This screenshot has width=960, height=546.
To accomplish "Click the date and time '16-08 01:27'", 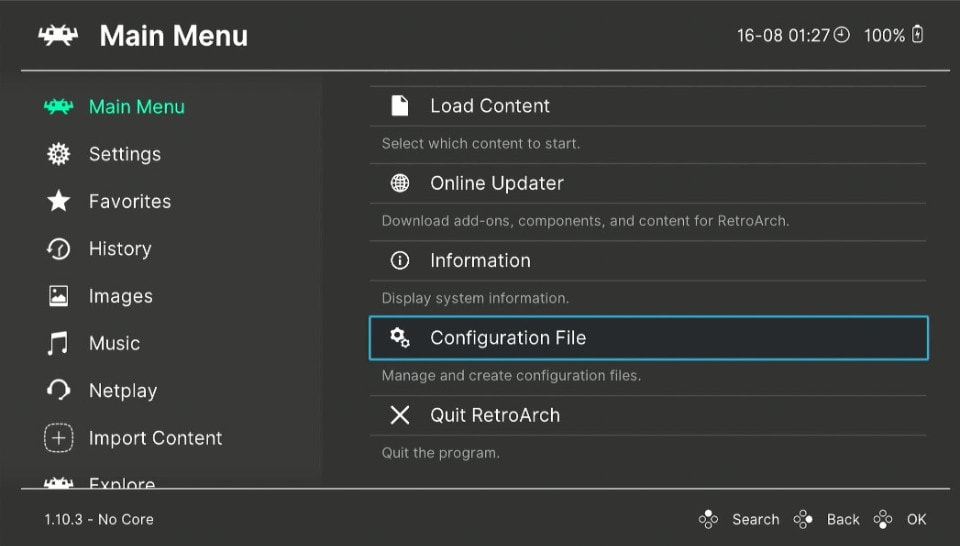I will click(783, 36).
